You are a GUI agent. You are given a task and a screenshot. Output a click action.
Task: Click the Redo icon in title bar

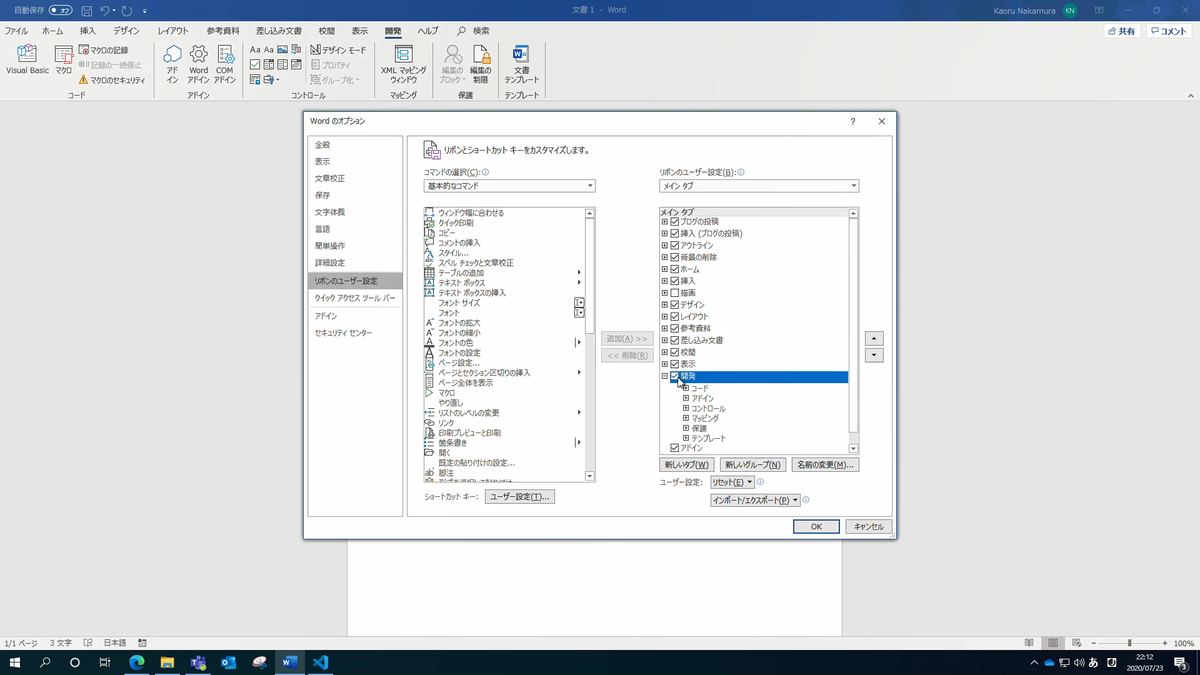pyautogui.click(x=127, y=10)
